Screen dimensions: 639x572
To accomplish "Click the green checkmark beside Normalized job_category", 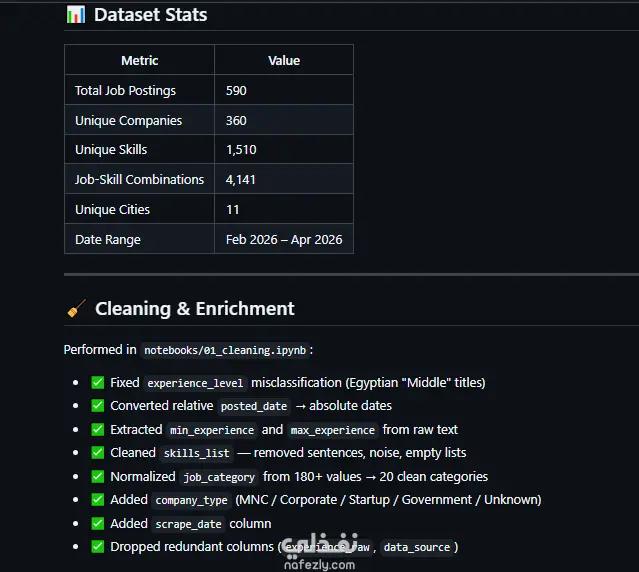I will point(98,476).
